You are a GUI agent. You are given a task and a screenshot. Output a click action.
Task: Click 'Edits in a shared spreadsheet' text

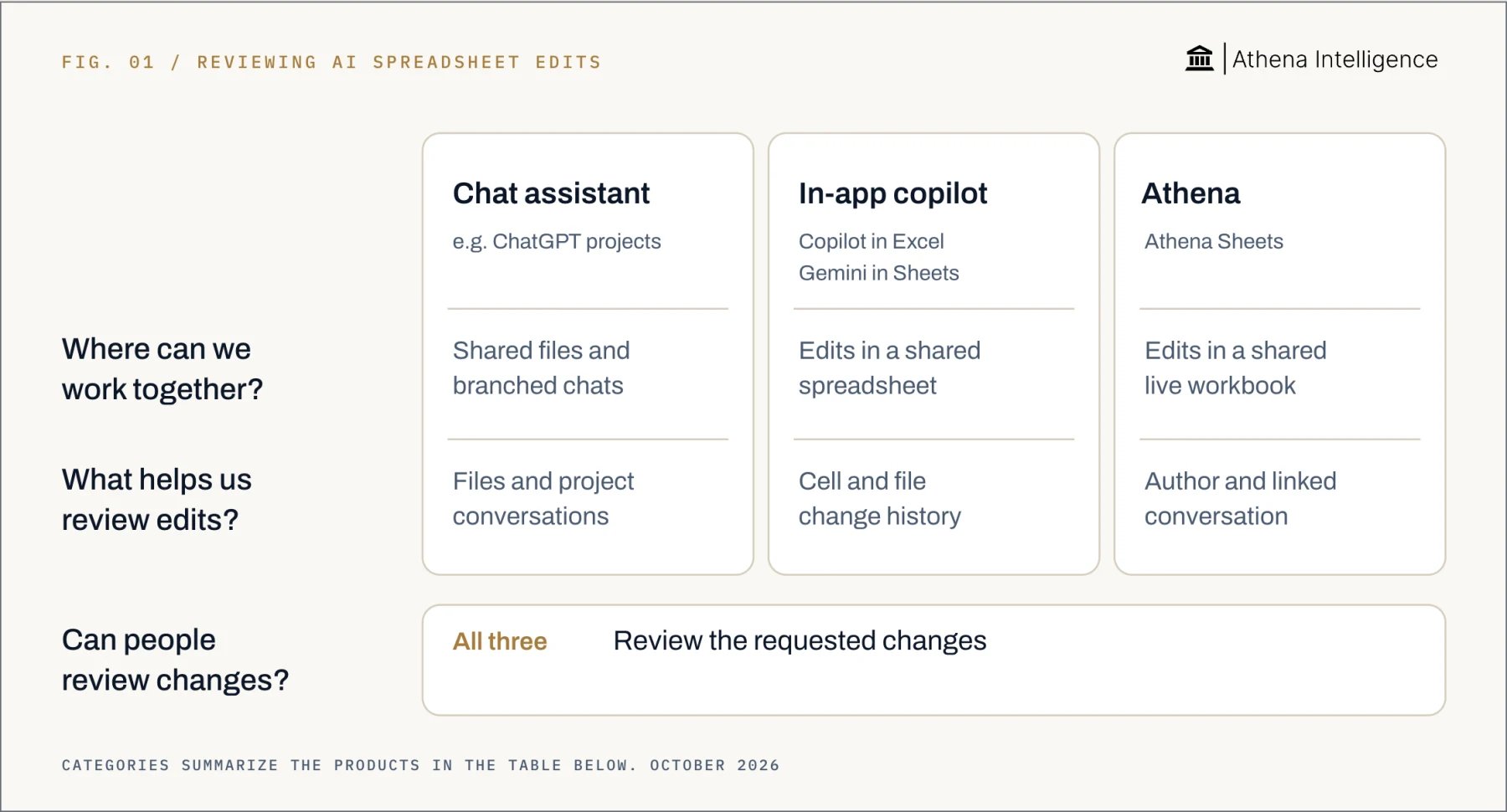(889, 368)
